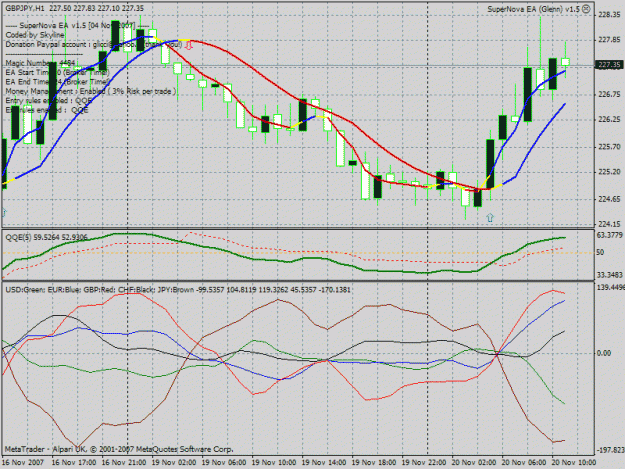Click the -197.823 scale value
Viewport: 625px width, 469px height.
(x=611, y=450)
